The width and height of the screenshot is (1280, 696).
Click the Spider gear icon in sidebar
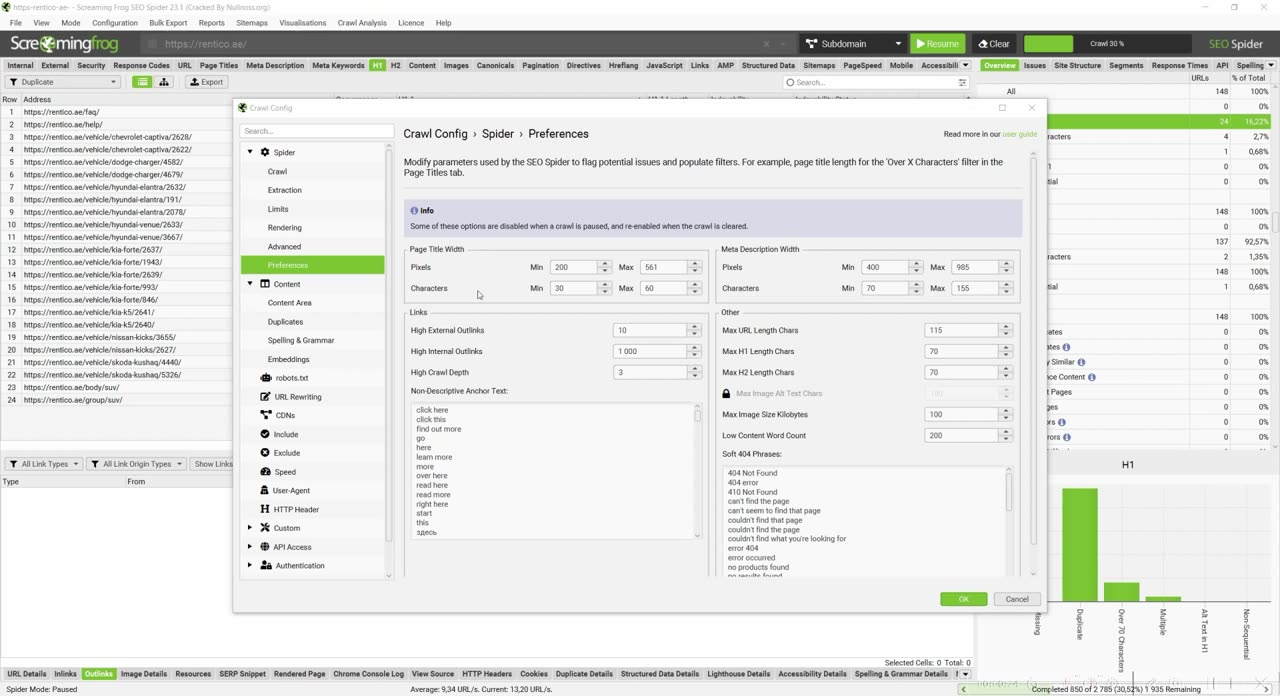point(265,152)
